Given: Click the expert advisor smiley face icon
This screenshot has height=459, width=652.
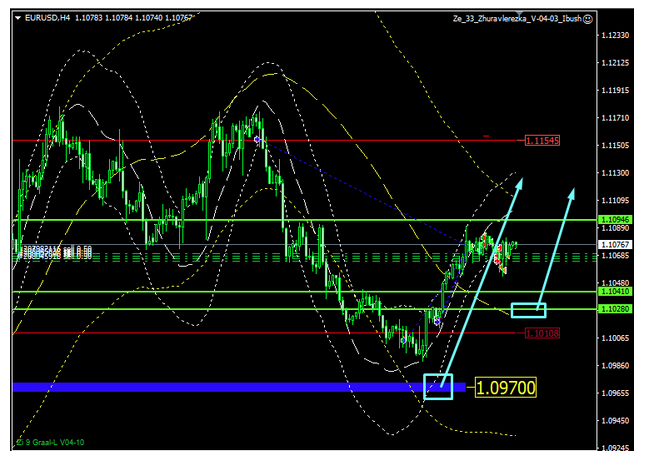Looking at the screenshot, I should [x=588, y=18].
